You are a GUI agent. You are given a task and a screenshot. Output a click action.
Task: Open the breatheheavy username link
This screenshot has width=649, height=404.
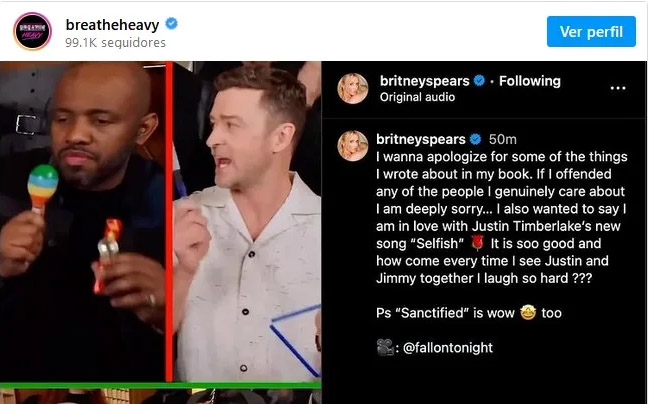[x=112, y=25]
